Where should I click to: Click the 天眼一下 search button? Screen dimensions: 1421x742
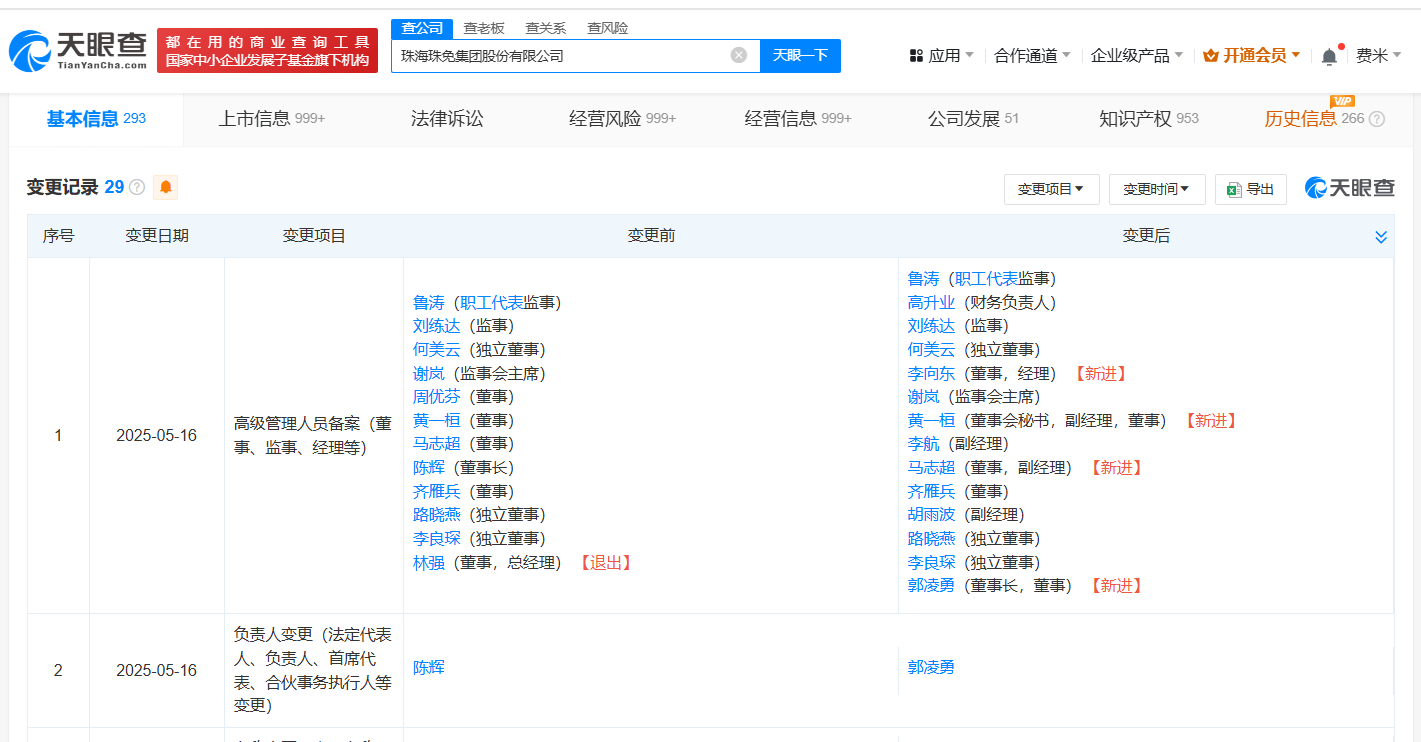pos(800,55)
